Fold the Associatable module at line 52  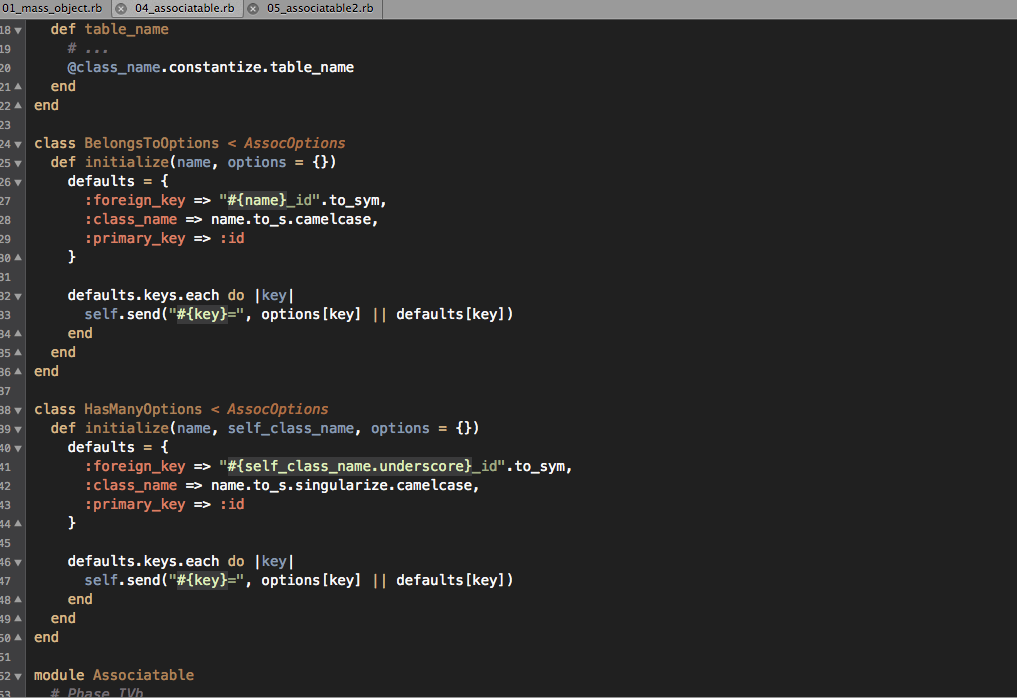pos(18,676)
